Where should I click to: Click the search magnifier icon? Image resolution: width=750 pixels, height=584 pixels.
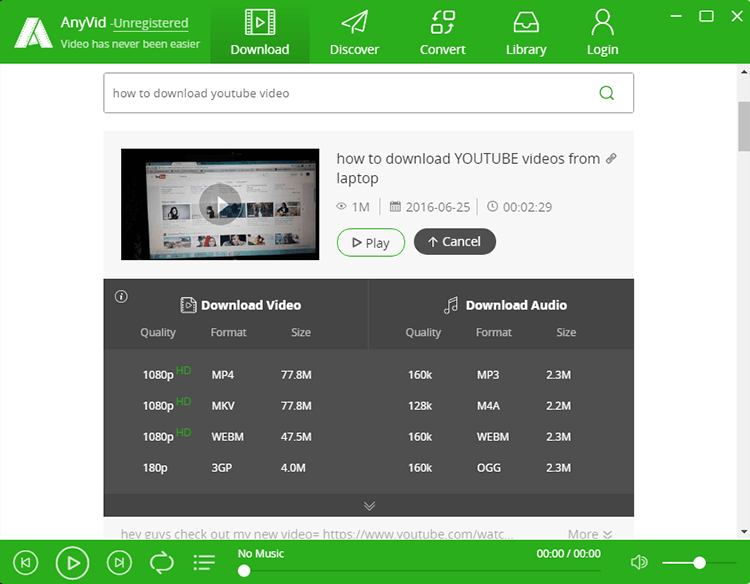(x=607, y=93)
